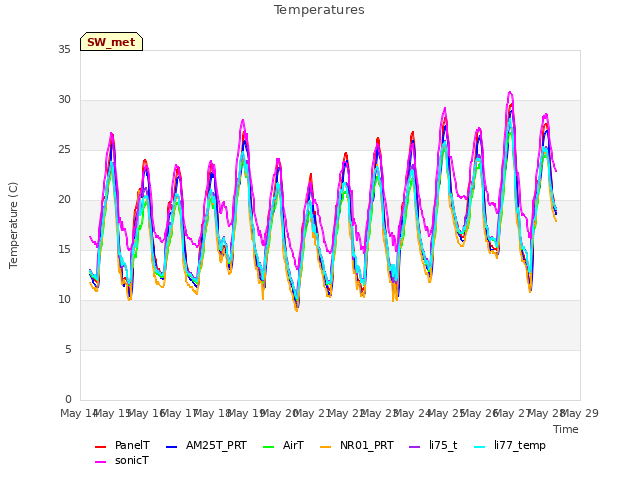Click the NR01_PRT legend entry
The width and height of the screenshot is (640, 480).
357,445
